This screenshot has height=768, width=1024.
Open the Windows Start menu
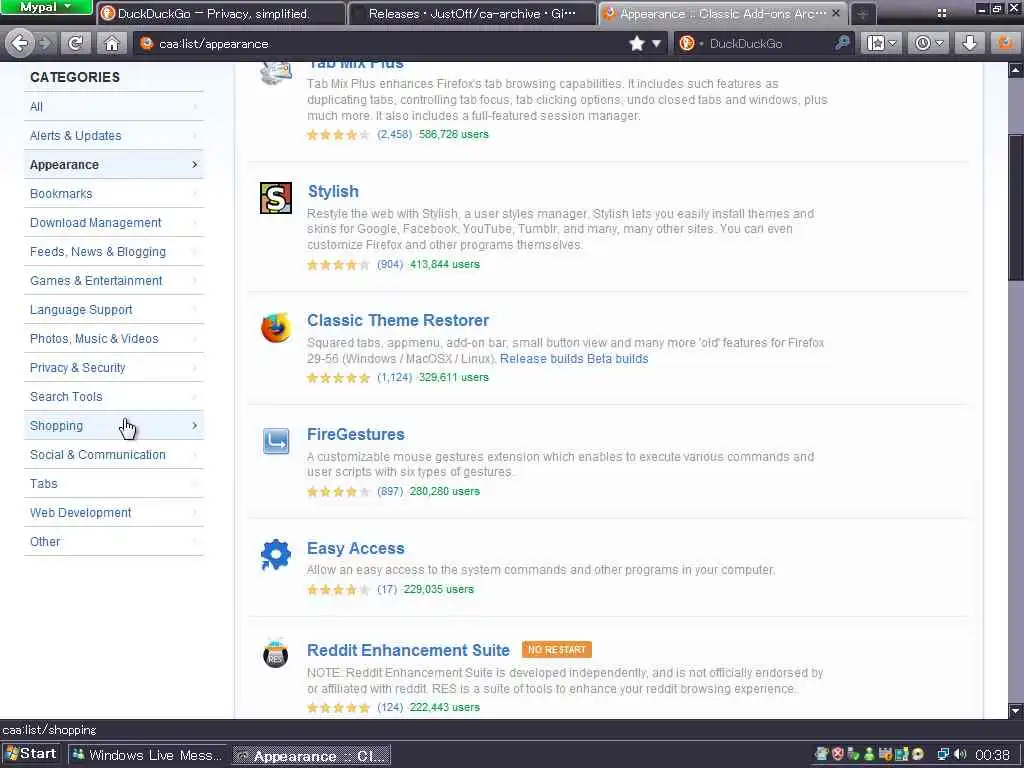click(31, 754)
